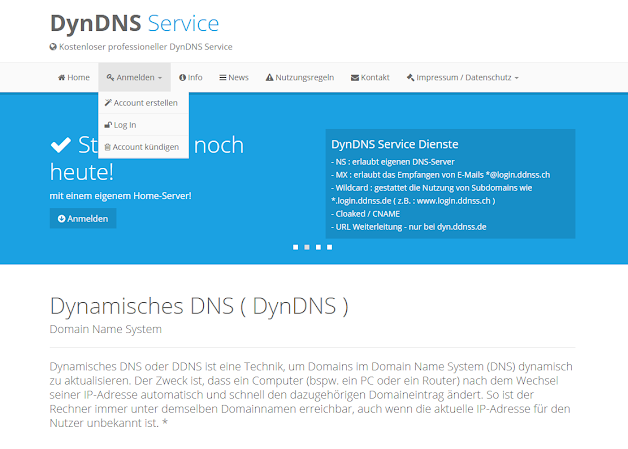The width and height of the screenshot is (628, 449).
Task: Open the Kontakt page
Action: (370, 77)
